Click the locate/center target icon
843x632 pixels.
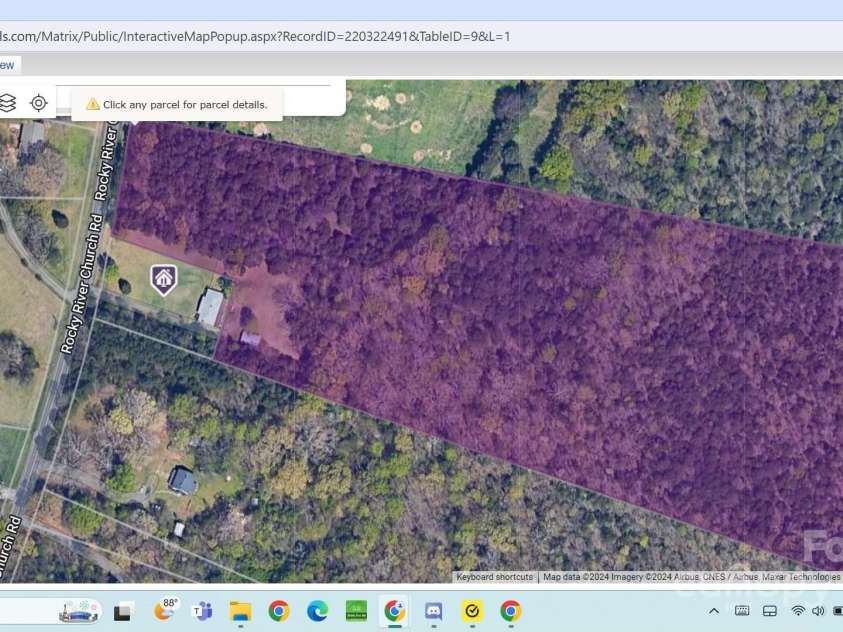[x=39, y=102]
